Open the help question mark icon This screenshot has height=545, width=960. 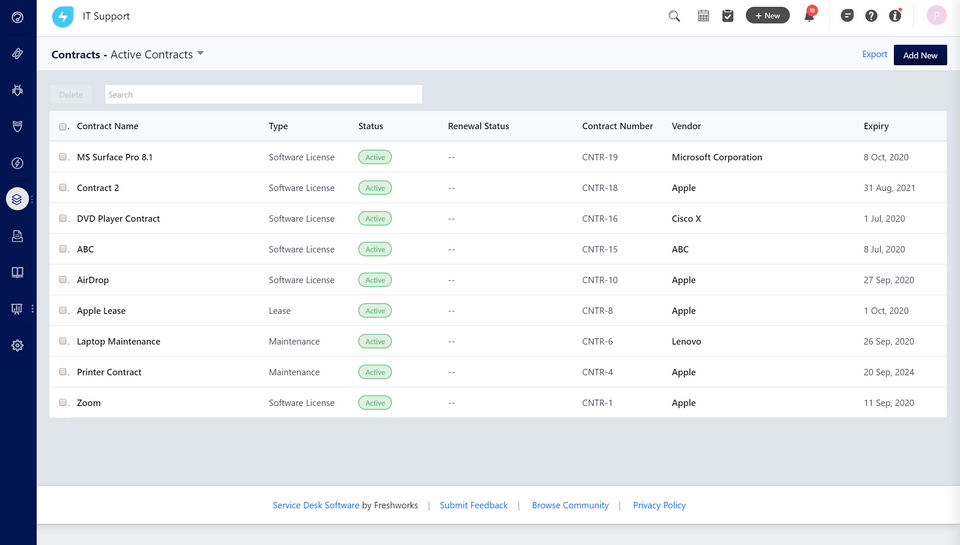[x=871, y=16]
